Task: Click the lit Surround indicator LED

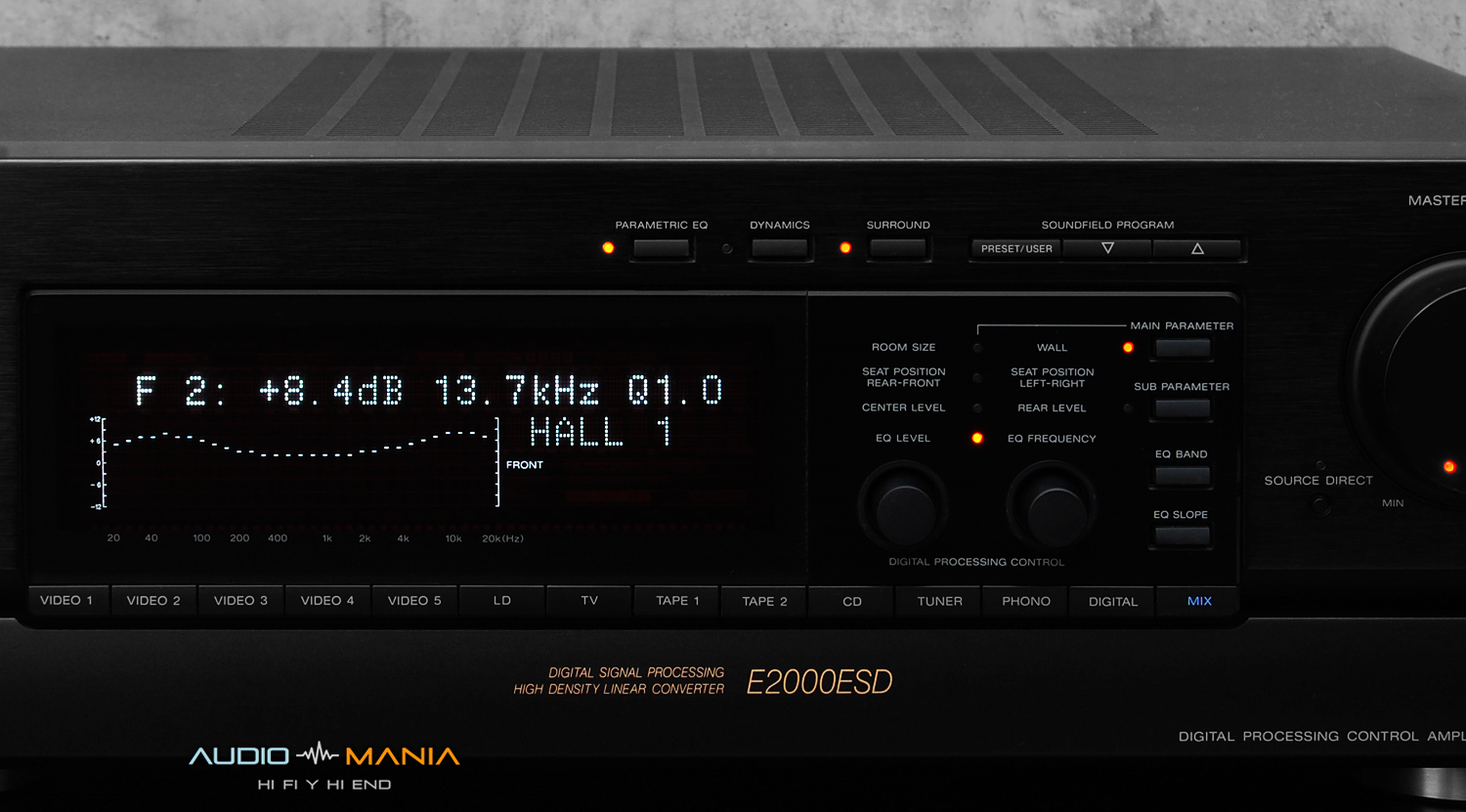Action: click(845, 248)
